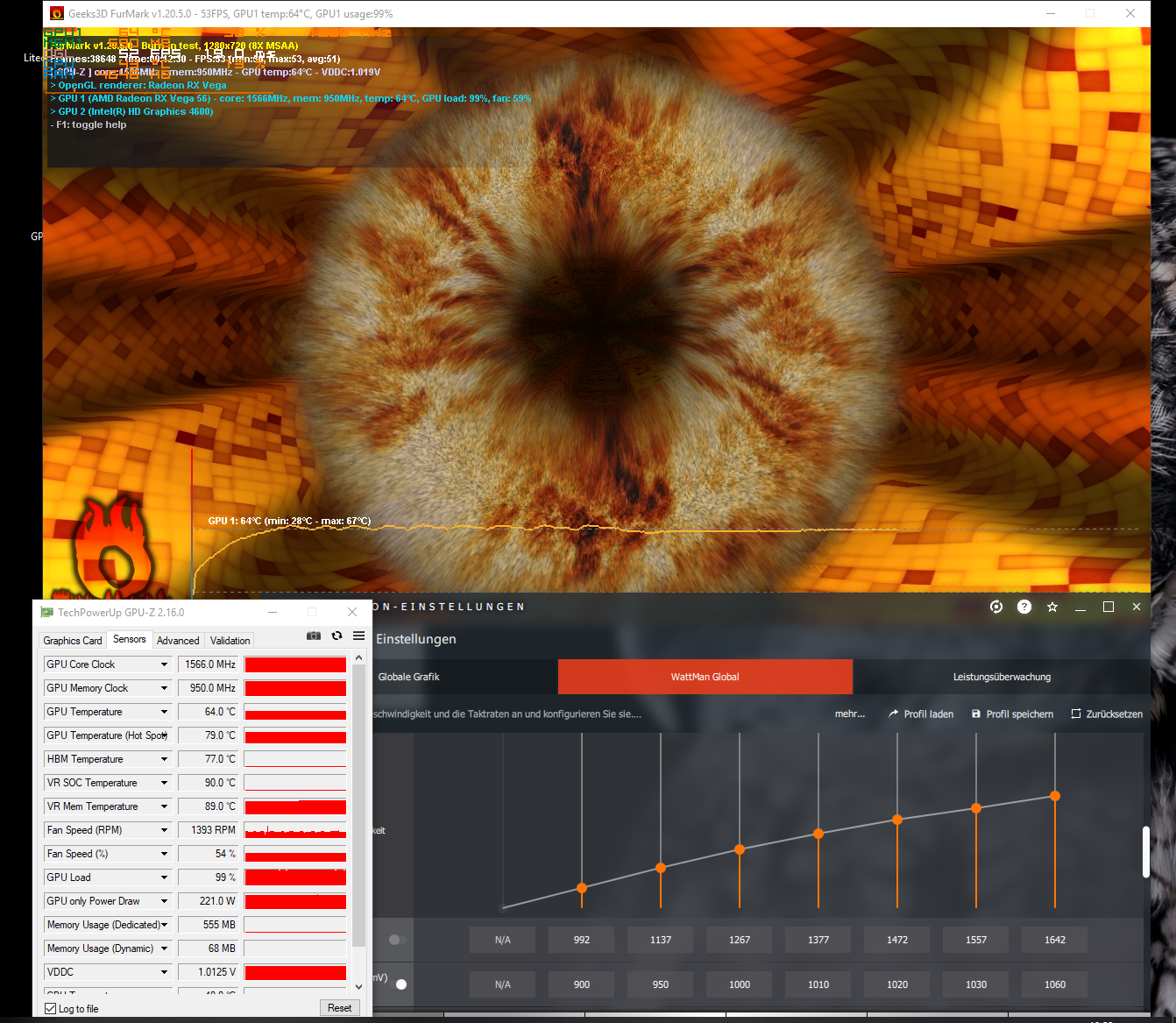
Task: Click the Profil laden button
Action: pos(921,714)
